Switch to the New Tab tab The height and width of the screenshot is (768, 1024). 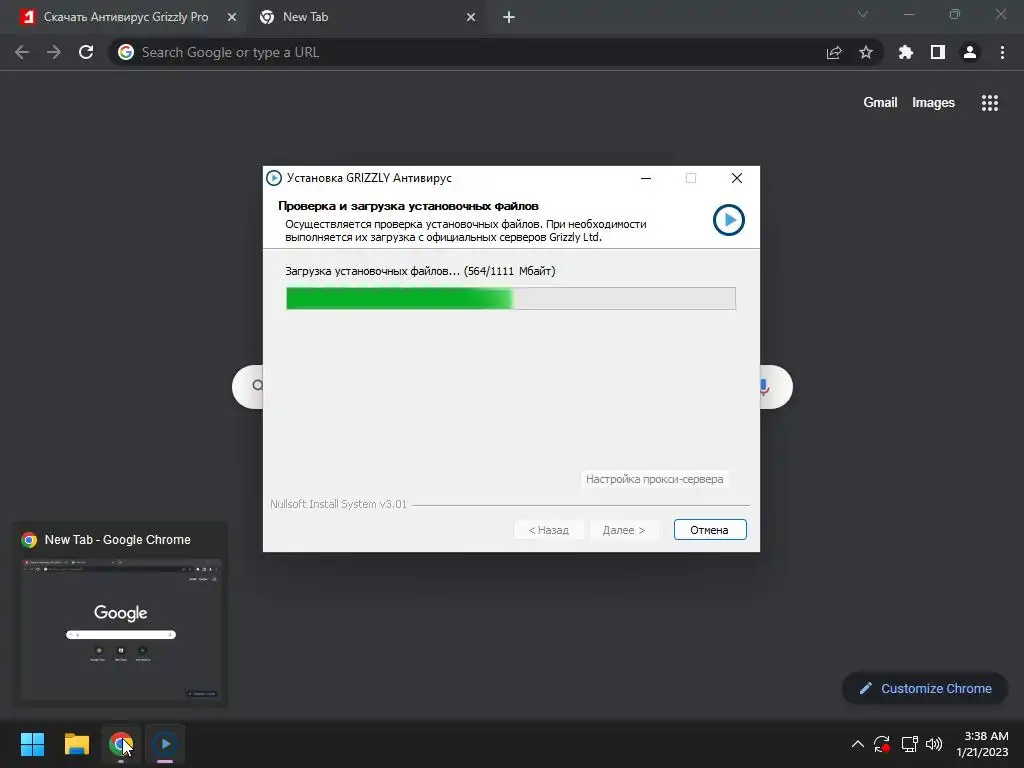click(x=366, y=17)
